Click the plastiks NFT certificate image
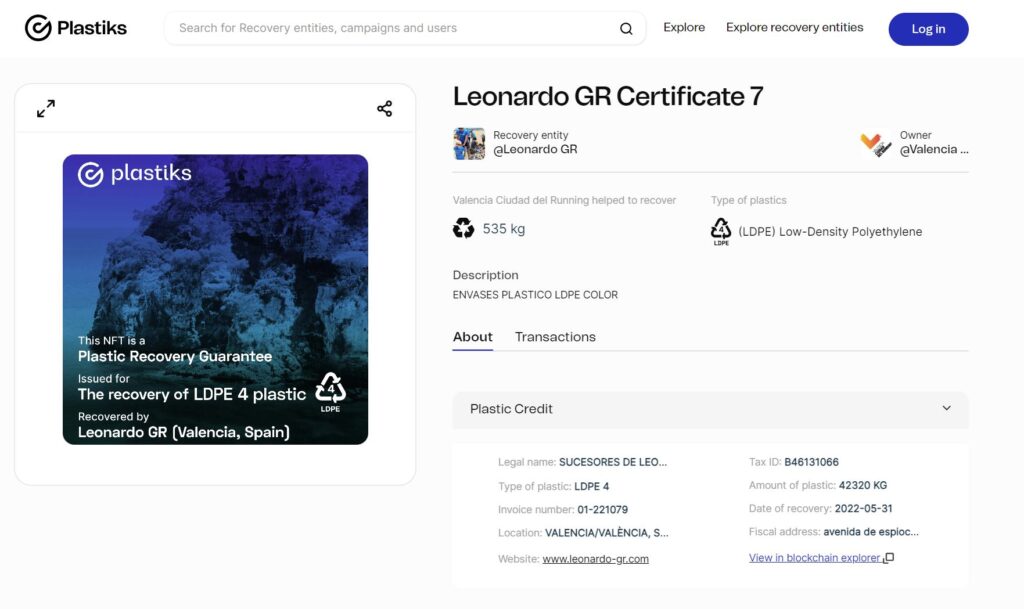Screen dimensions: 1024x609 (216, 300)
